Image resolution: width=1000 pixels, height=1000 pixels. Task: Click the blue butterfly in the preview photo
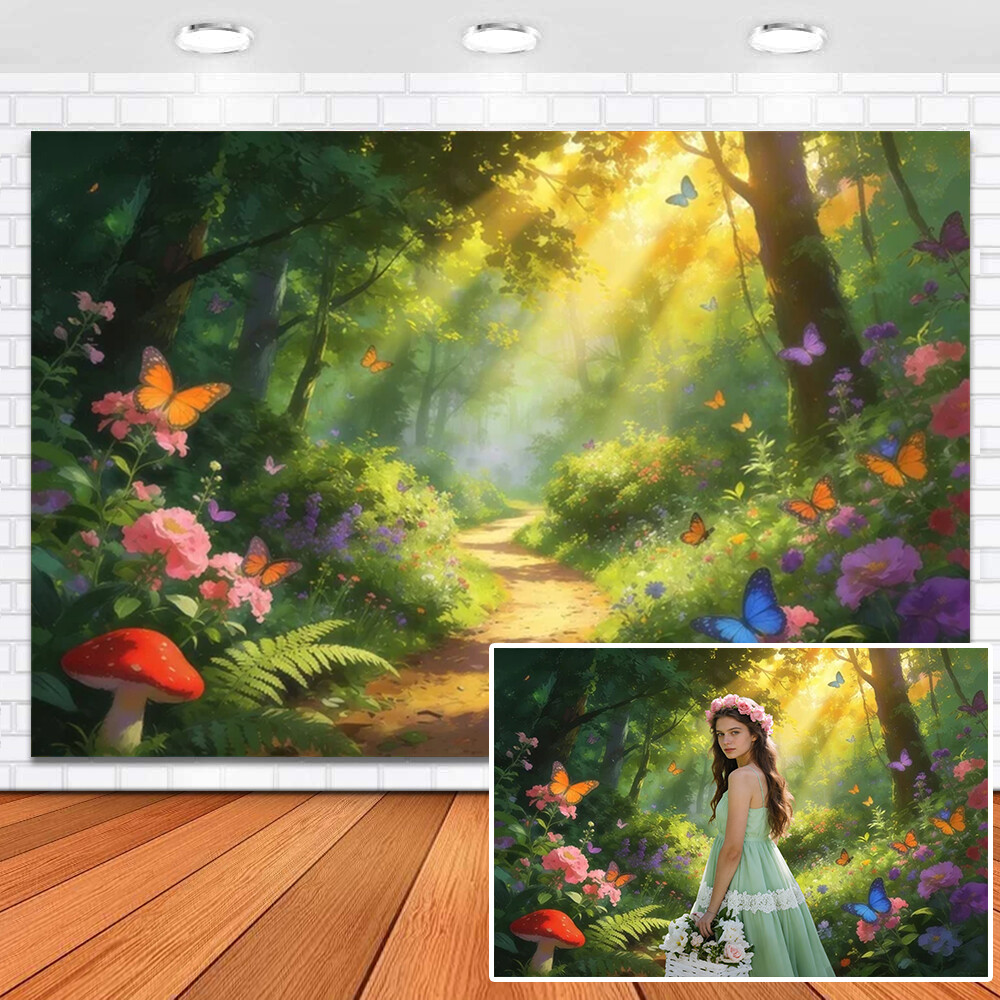(871, 901)
